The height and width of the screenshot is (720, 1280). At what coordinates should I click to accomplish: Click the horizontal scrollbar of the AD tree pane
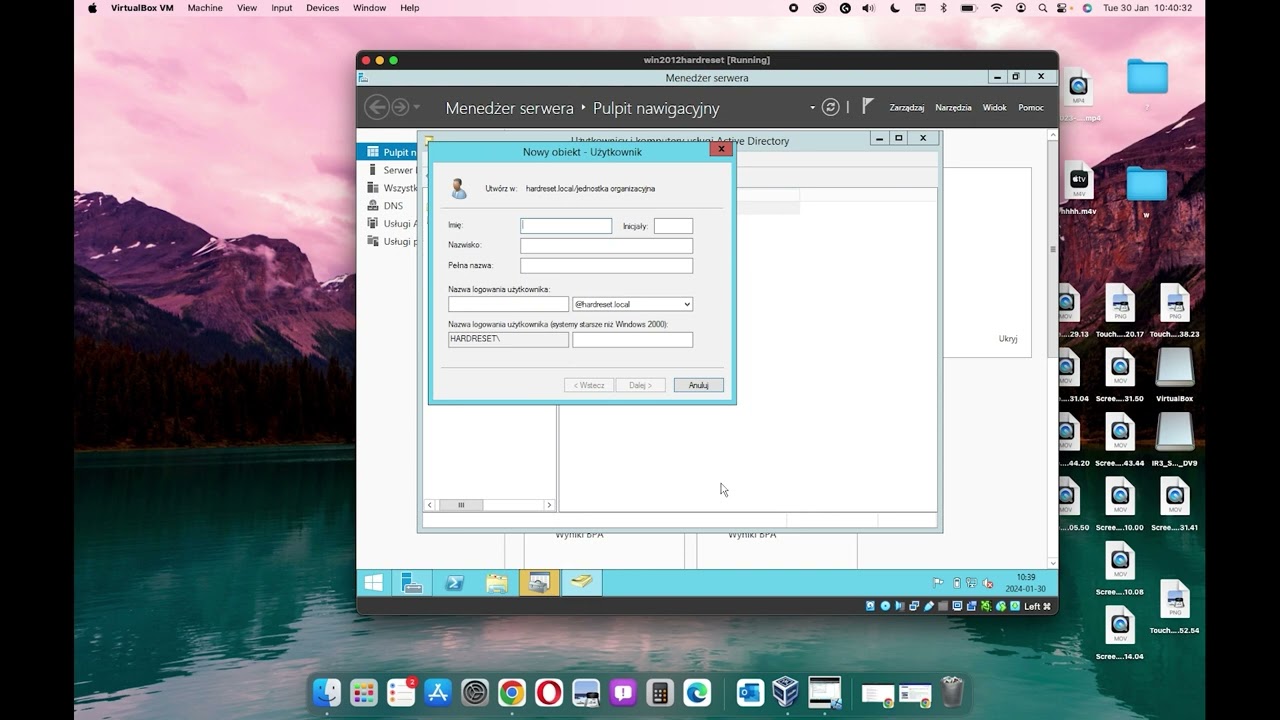tap(489, 505)
